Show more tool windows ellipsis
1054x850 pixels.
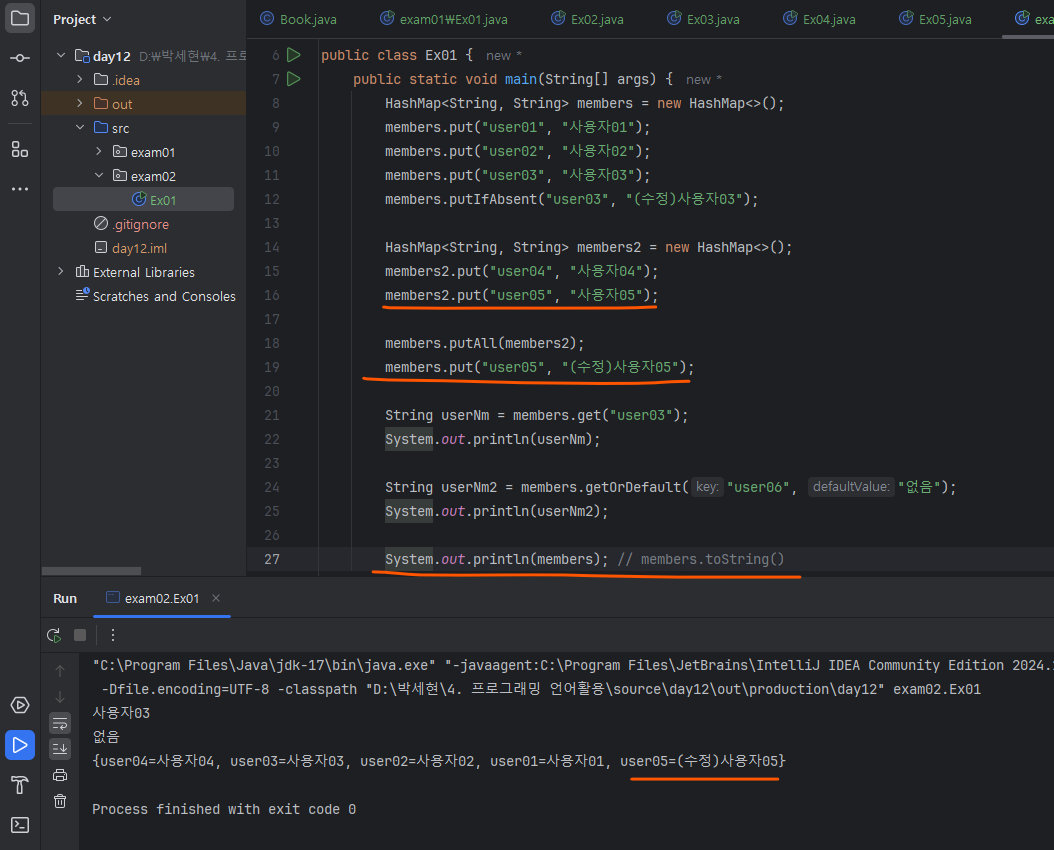coord(20,189)
